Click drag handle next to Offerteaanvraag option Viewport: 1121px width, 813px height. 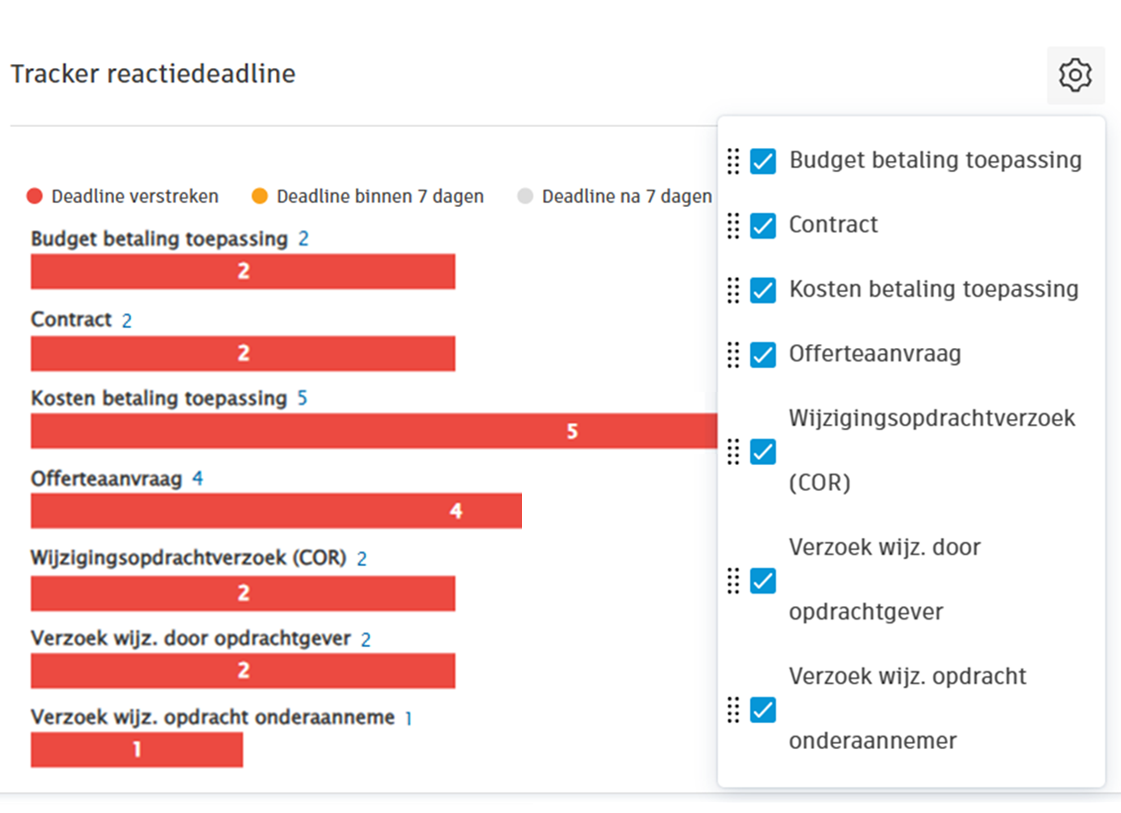[x=733, y=355]
